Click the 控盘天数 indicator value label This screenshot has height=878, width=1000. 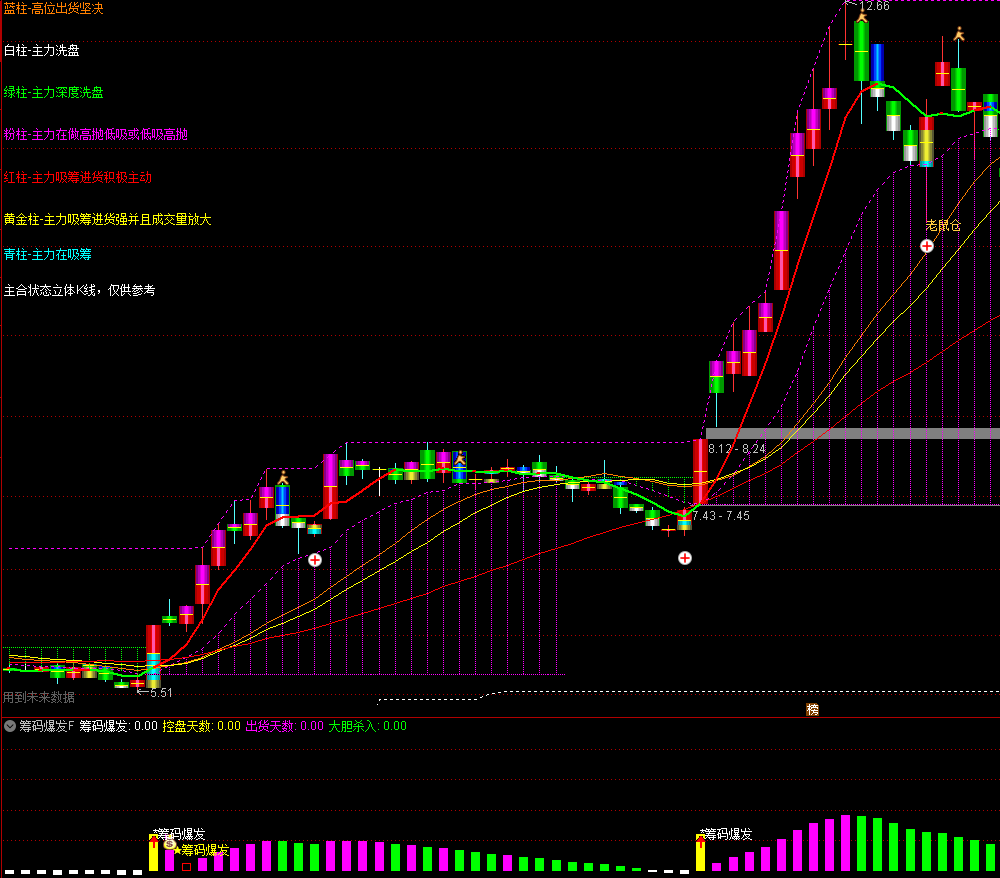pyautogui.click(x=201, y=726)
